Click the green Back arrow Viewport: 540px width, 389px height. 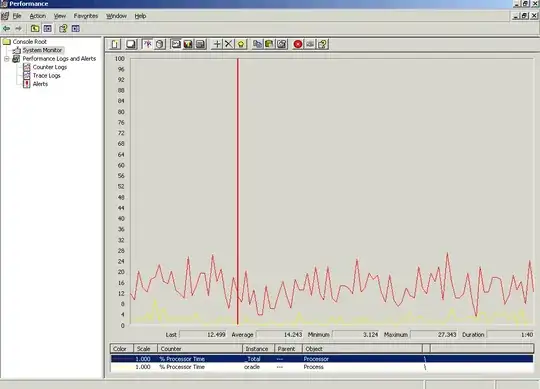point(7,29)
